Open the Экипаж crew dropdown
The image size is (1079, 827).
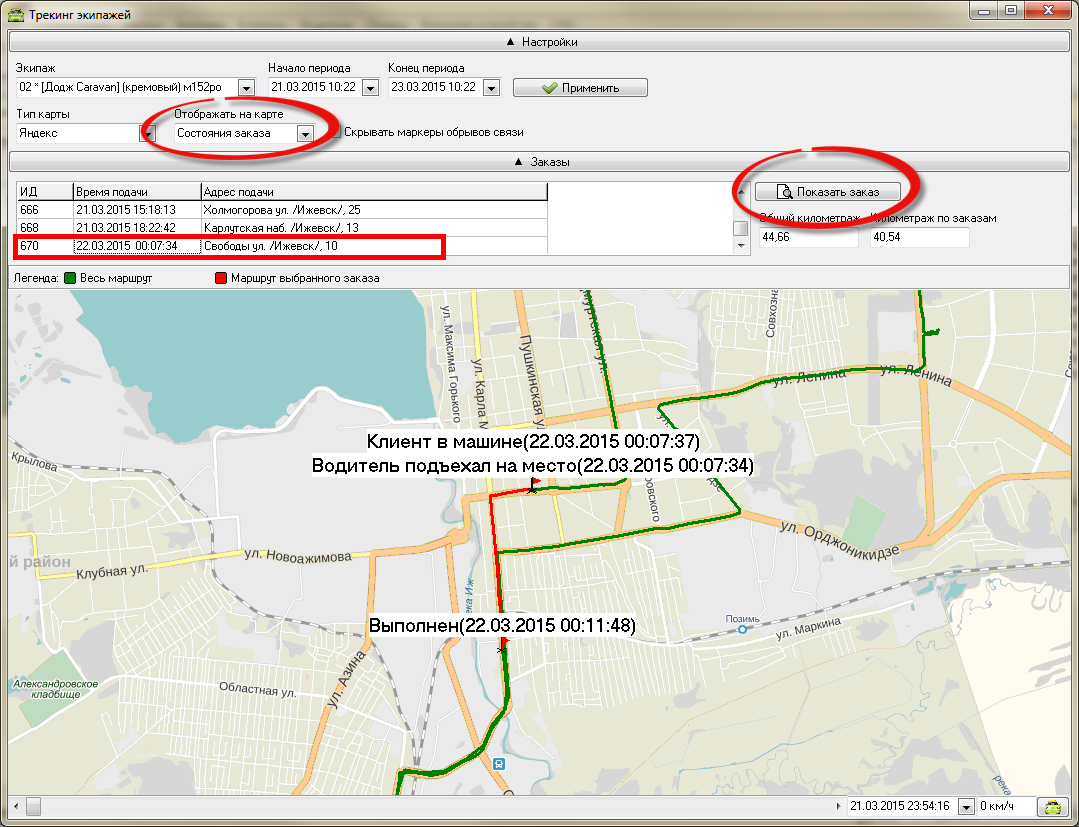tap(247, 88)
